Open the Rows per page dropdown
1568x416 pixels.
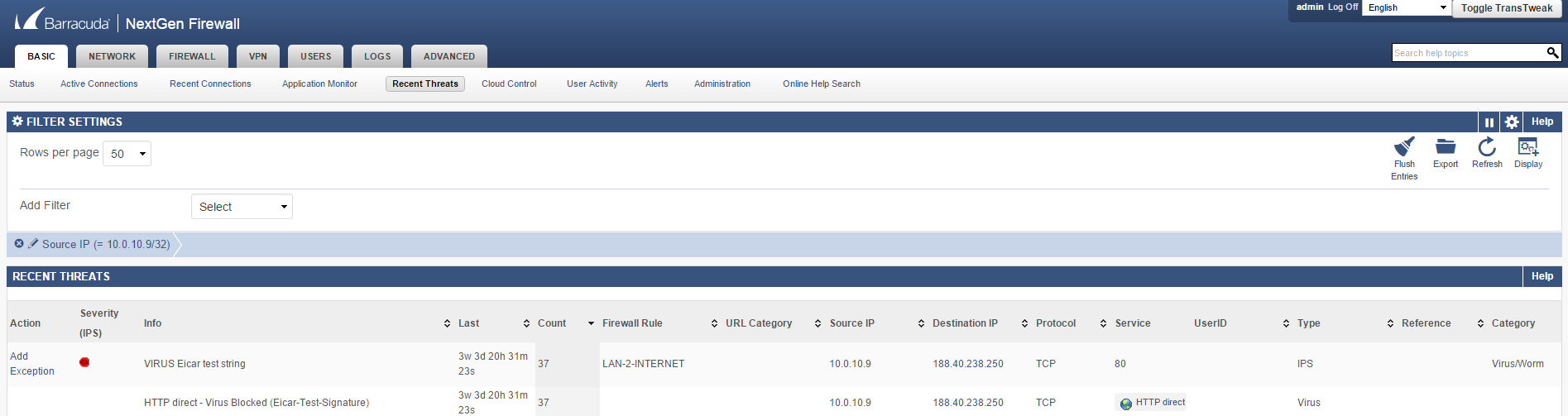click(127, 154)
